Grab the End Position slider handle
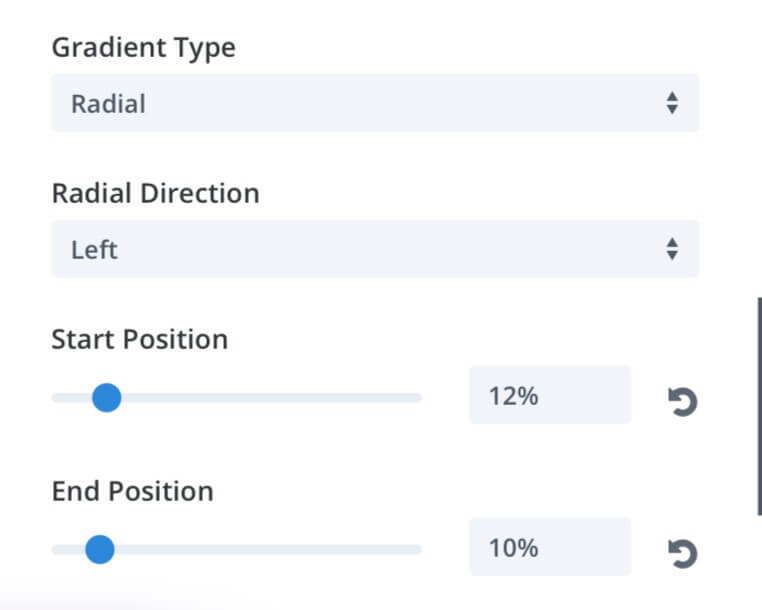 [x=100, y=549]
